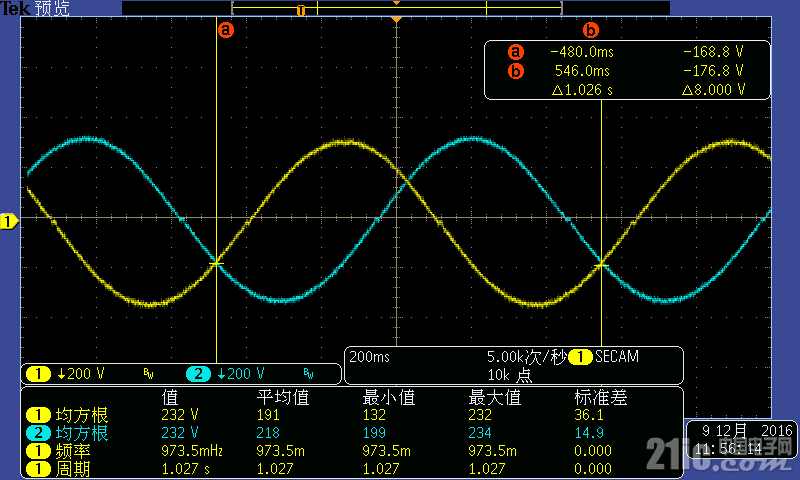Click cursor b time value 546.0ms

(582, 71)
